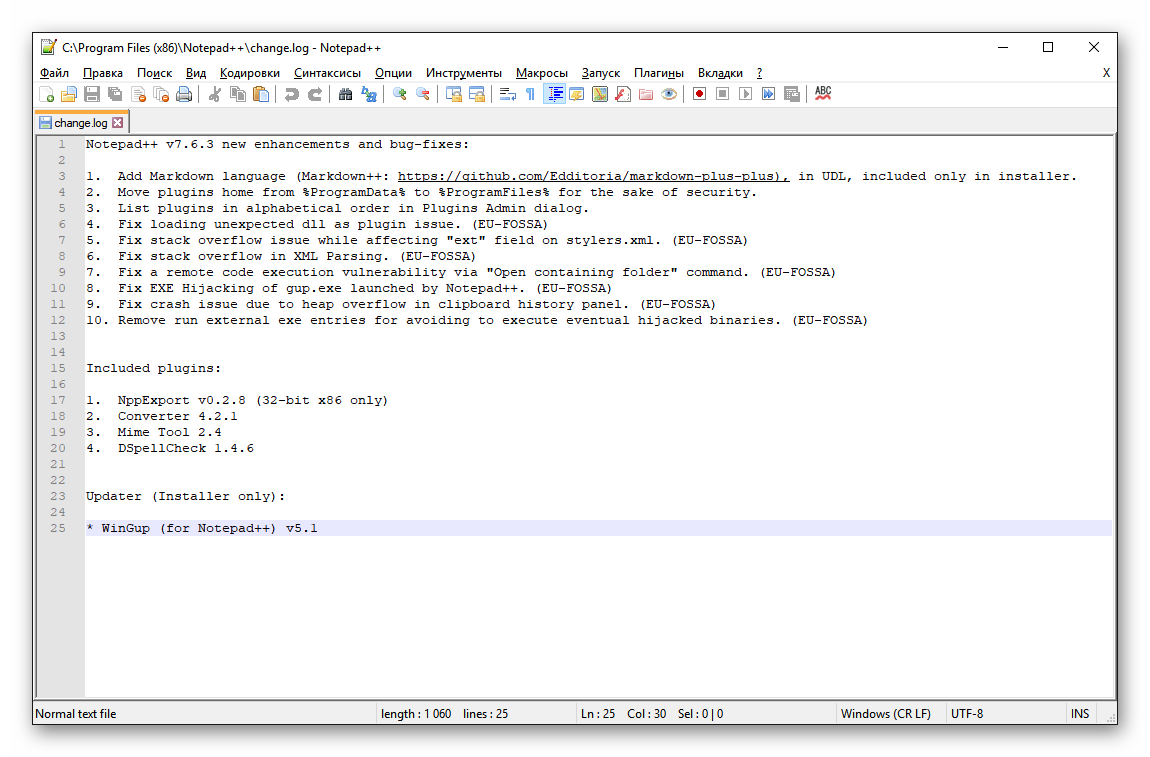Cut selection with scissors icon

[x=215, y=94]
